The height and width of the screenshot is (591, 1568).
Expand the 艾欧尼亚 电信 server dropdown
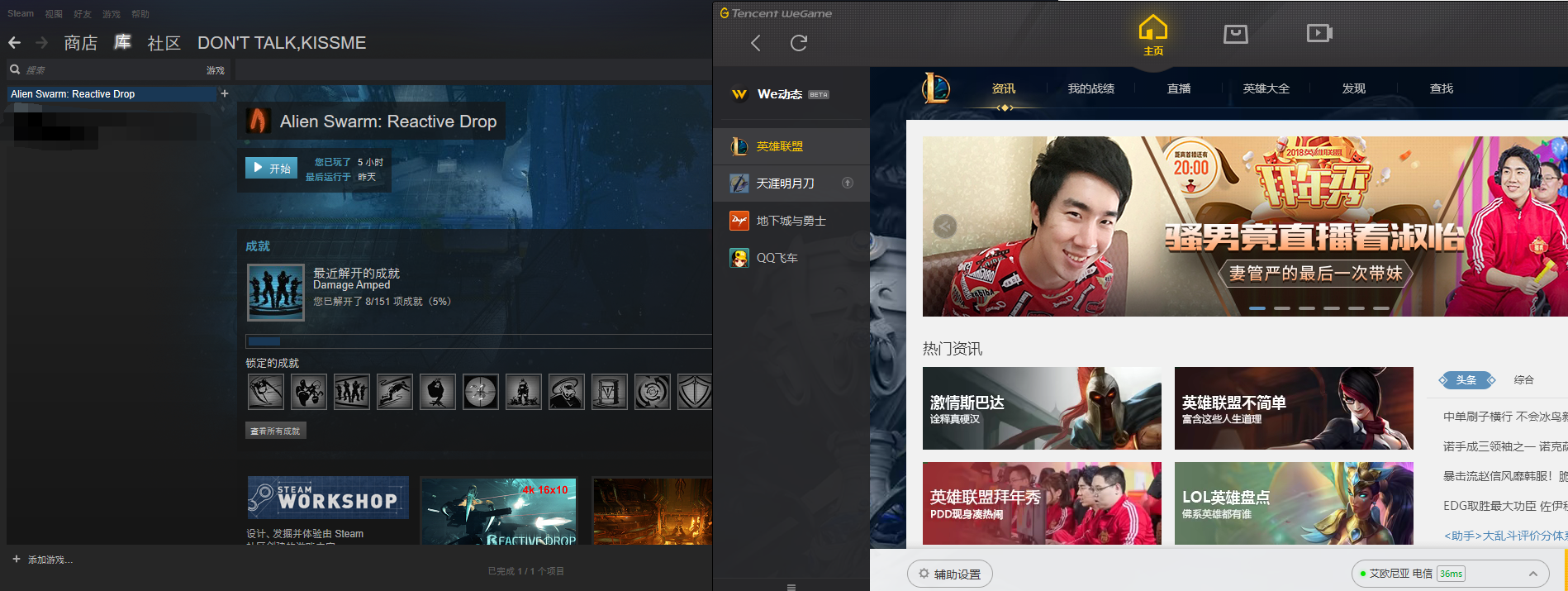pos(1533,574)
